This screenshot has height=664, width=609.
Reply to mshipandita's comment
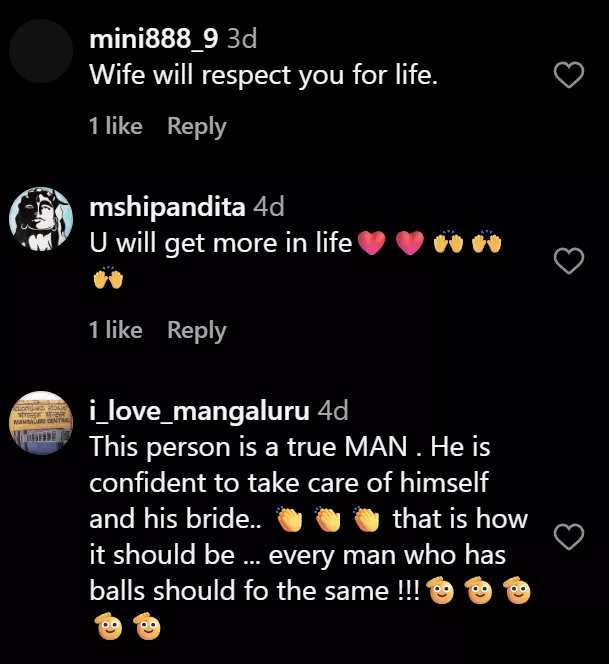pyautogui.click(x=196, y=331)
